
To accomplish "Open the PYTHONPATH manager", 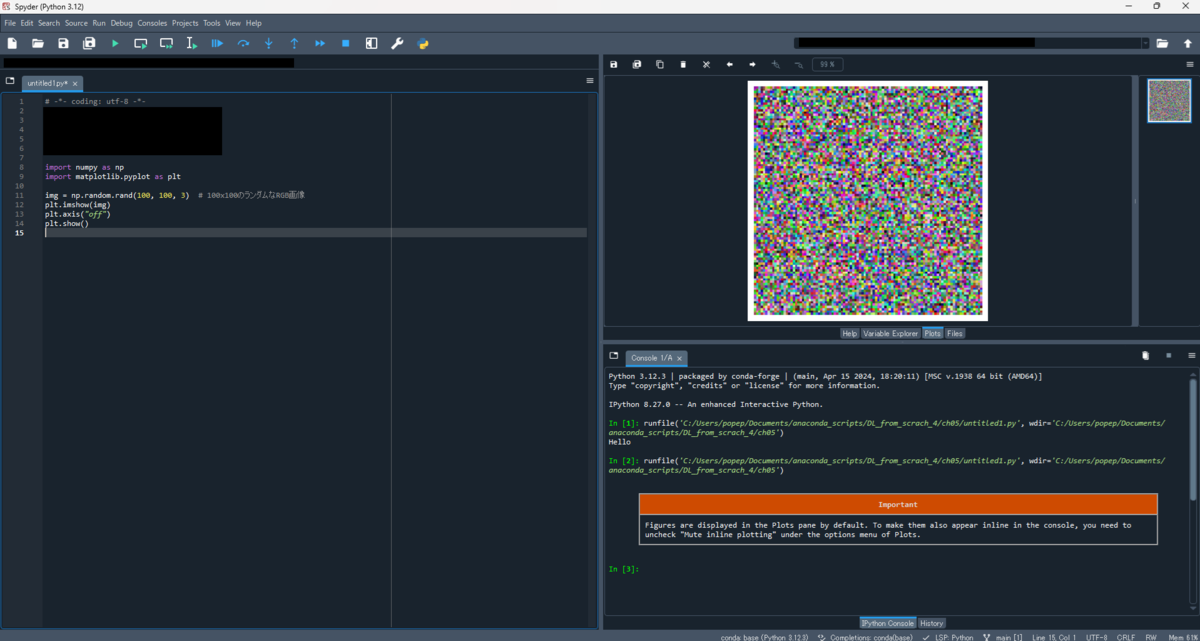I will click(x=422, y=43).
